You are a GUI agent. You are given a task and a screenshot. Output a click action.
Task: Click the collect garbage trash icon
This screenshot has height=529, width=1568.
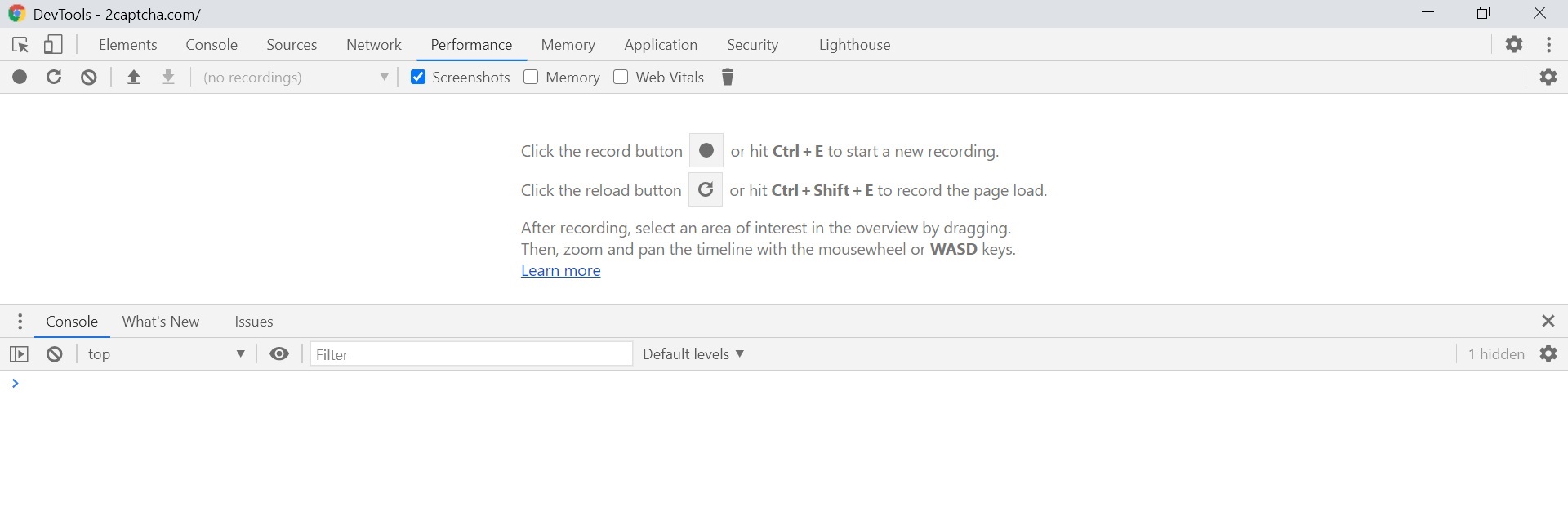728,78
